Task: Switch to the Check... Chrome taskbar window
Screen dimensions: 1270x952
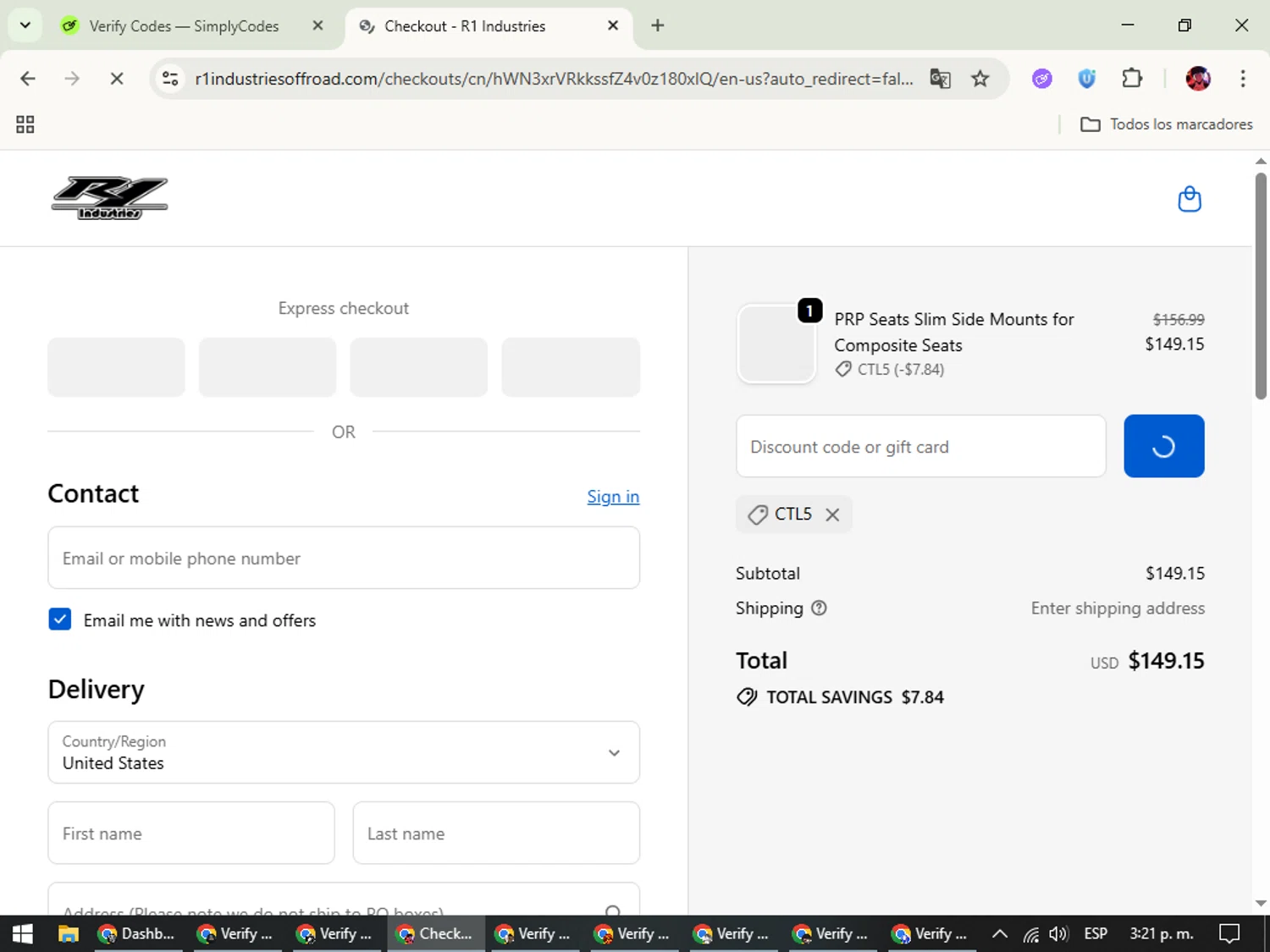Action: [436, 933]
